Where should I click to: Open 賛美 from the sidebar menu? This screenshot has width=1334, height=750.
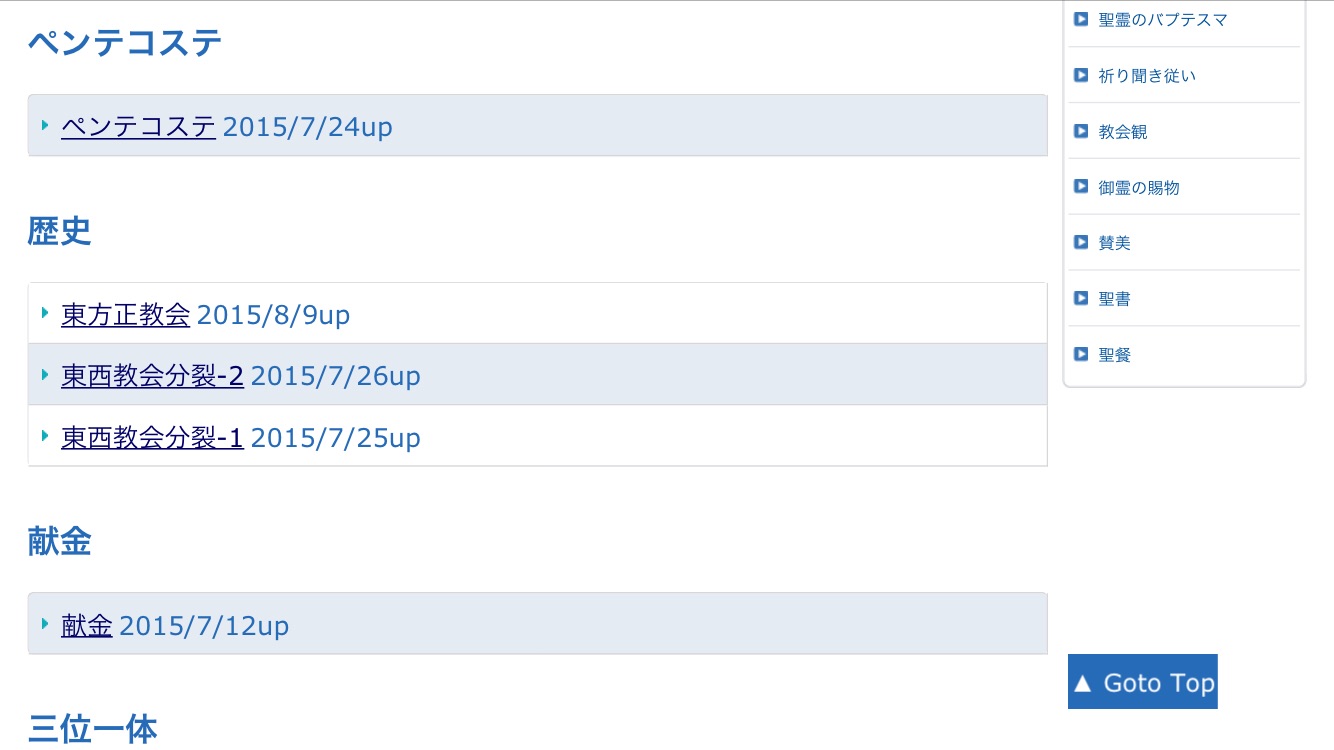click(1114, 243)
